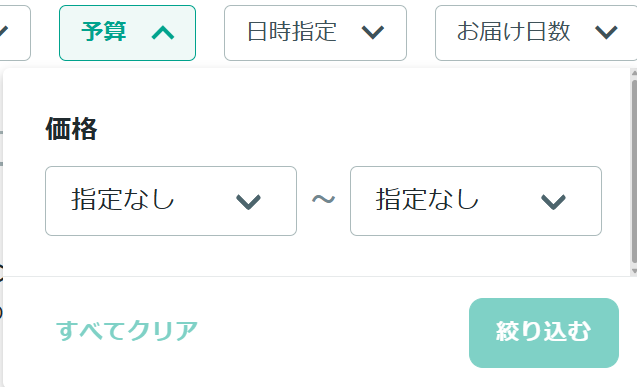The image size is (637, 387).
Task: Open the お届け日数 filter dropdown
Action: click(536, 33)
